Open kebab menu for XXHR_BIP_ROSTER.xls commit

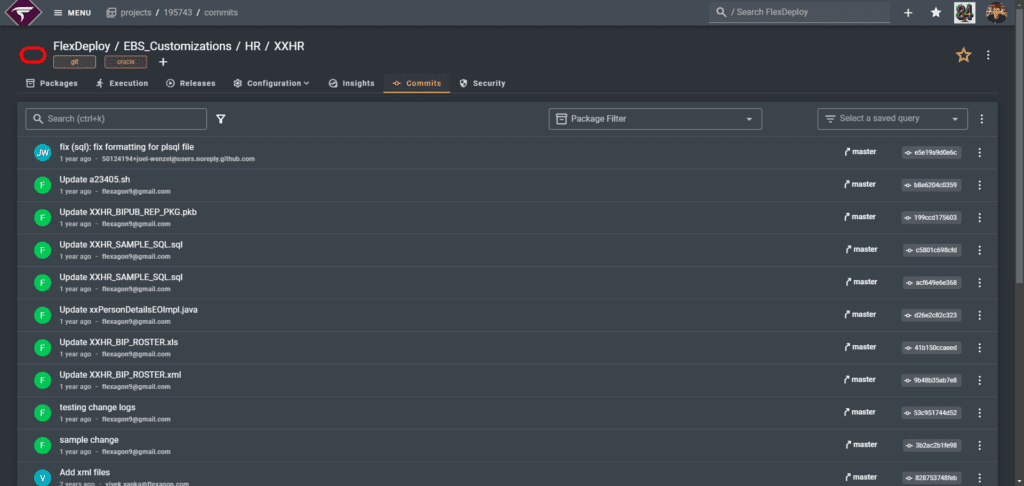click(x=979, y=348)
